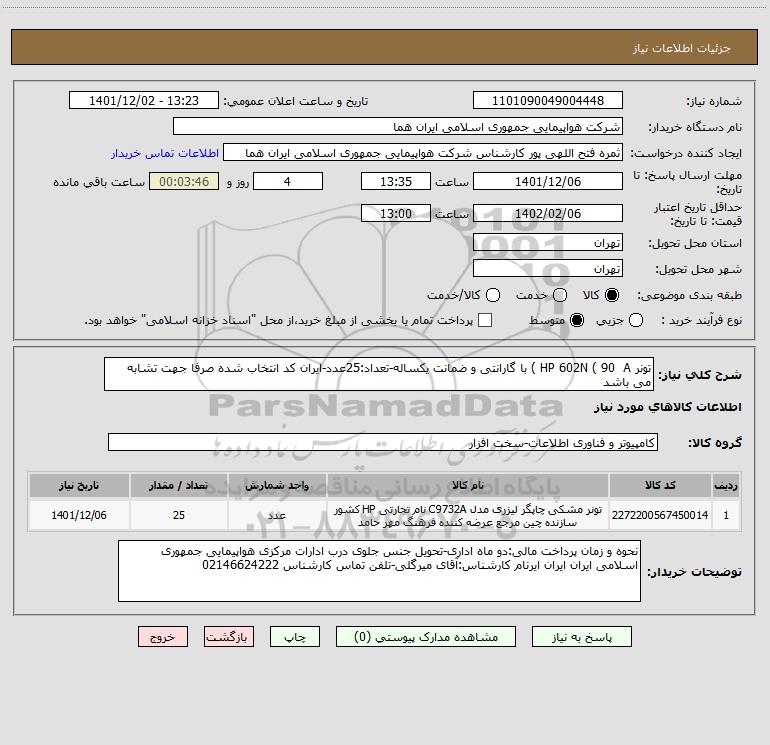Click the خروج exit button

tap(163, 636)
